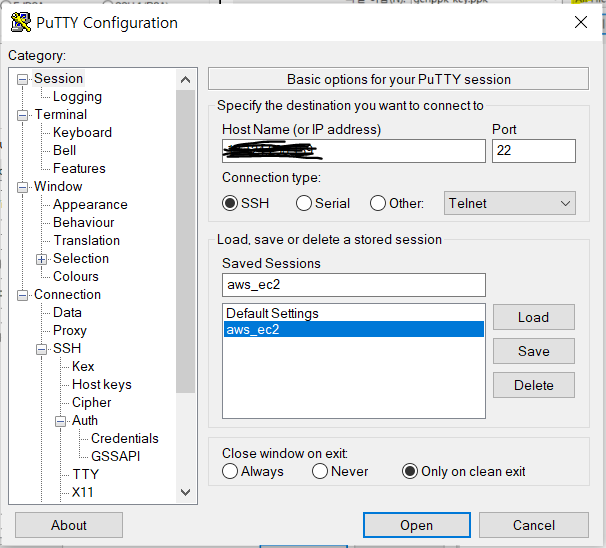Click the Saved Sessions name field
Viewport: 606px width, 548px height.
pos(354,285)
